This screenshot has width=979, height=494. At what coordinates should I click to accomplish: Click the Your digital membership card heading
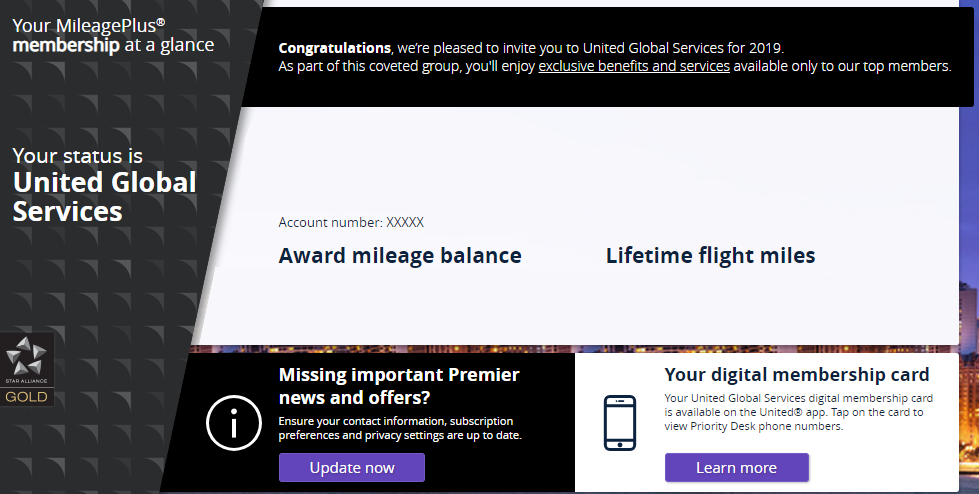click(797, 375)
